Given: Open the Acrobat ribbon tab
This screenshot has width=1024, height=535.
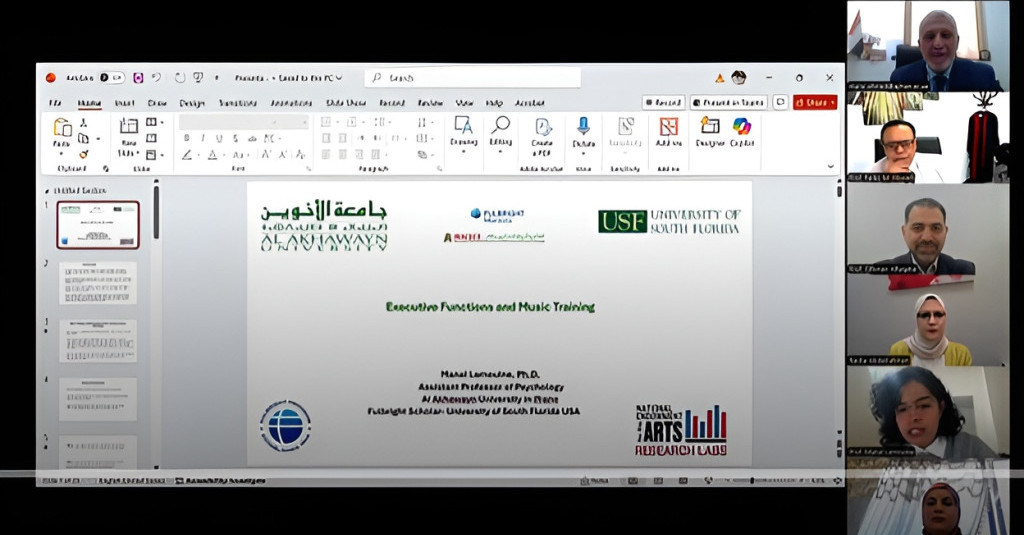Looking at the screenshot, I should tap(530, 103).
